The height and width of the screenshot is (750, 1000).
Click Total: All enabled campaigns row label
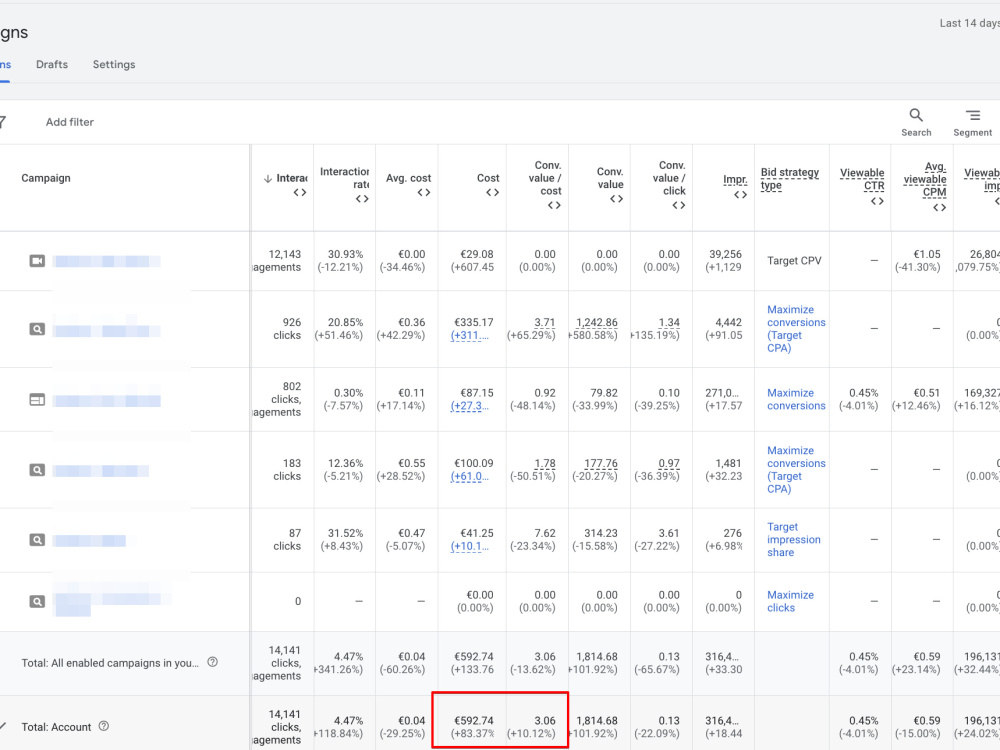click(110, 663)
